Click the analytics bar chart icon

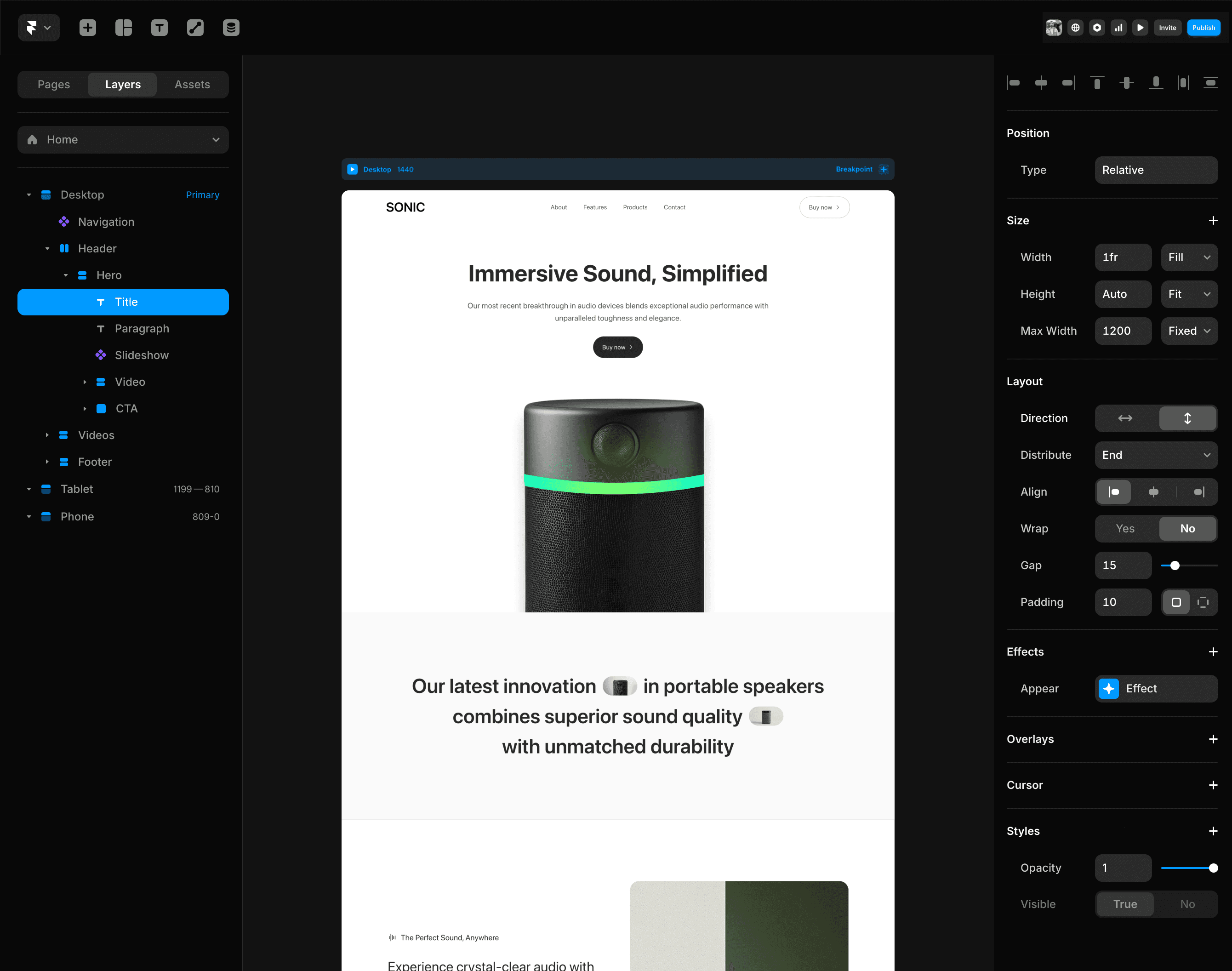[x=1118, y=27]
